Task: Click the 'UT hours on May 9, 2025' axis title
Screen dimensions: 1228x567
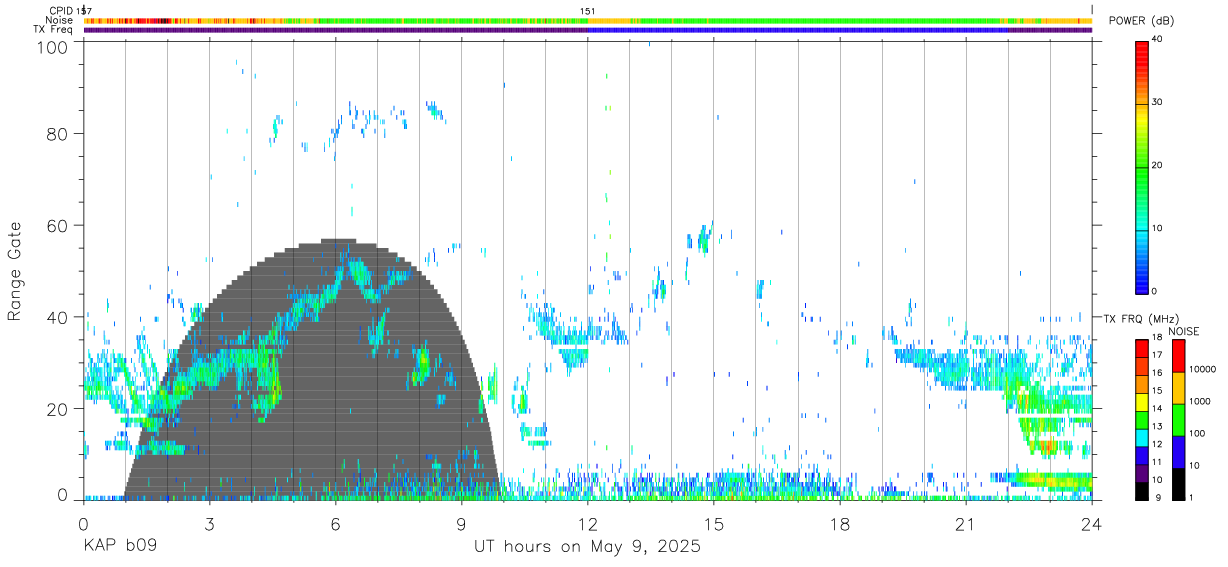Action: coord(587,547)
